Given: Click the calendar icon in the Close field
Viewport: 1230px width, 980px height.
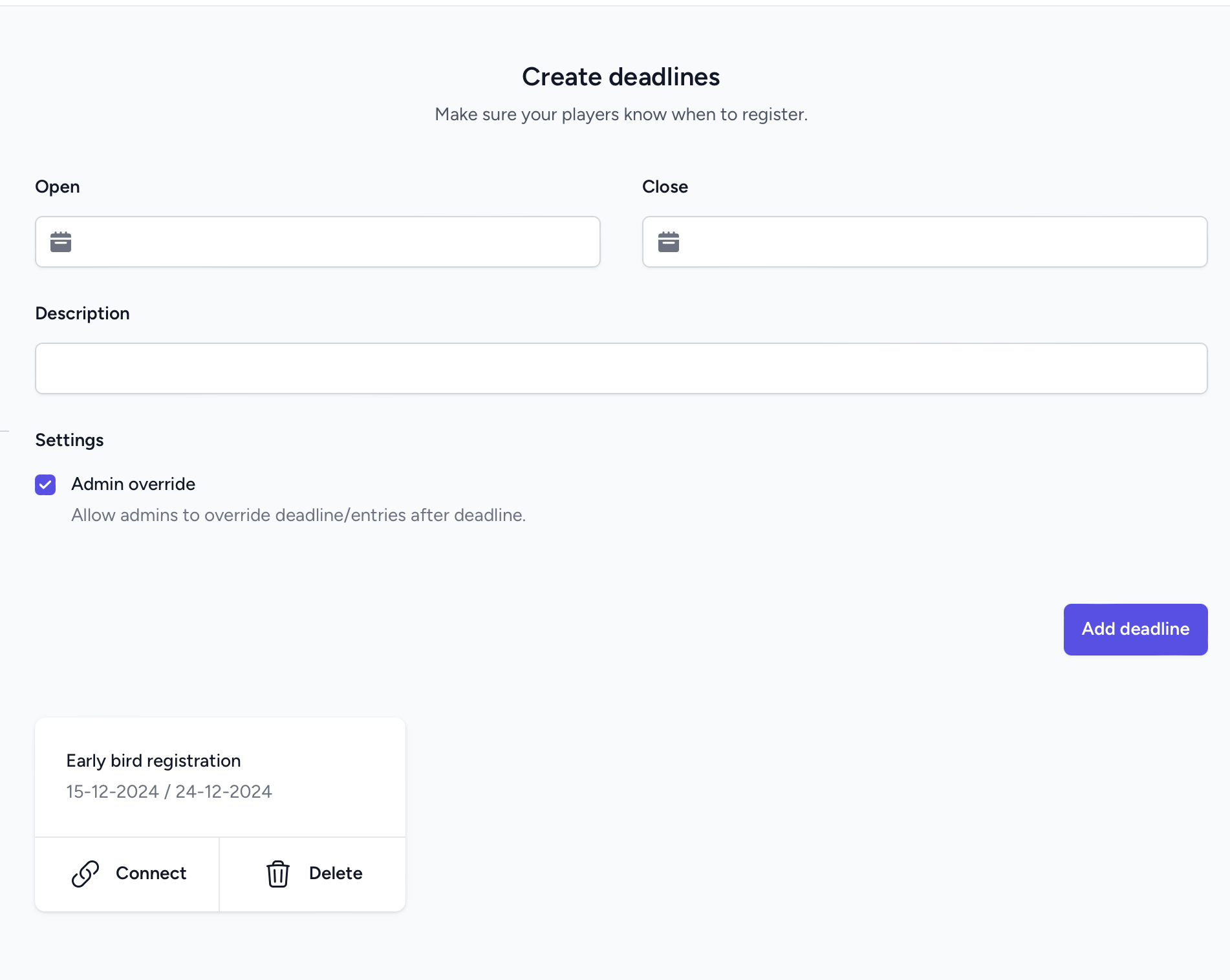Looking at the screenshot, I should [x=668, y=242].
